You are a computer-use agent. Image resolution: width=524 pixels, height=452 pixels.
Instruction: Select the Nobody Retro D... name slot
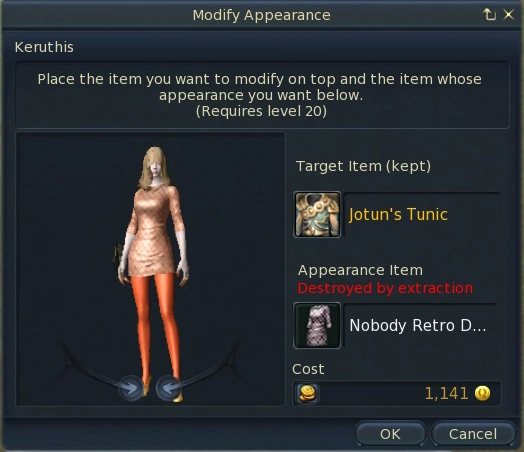[420, 325]
